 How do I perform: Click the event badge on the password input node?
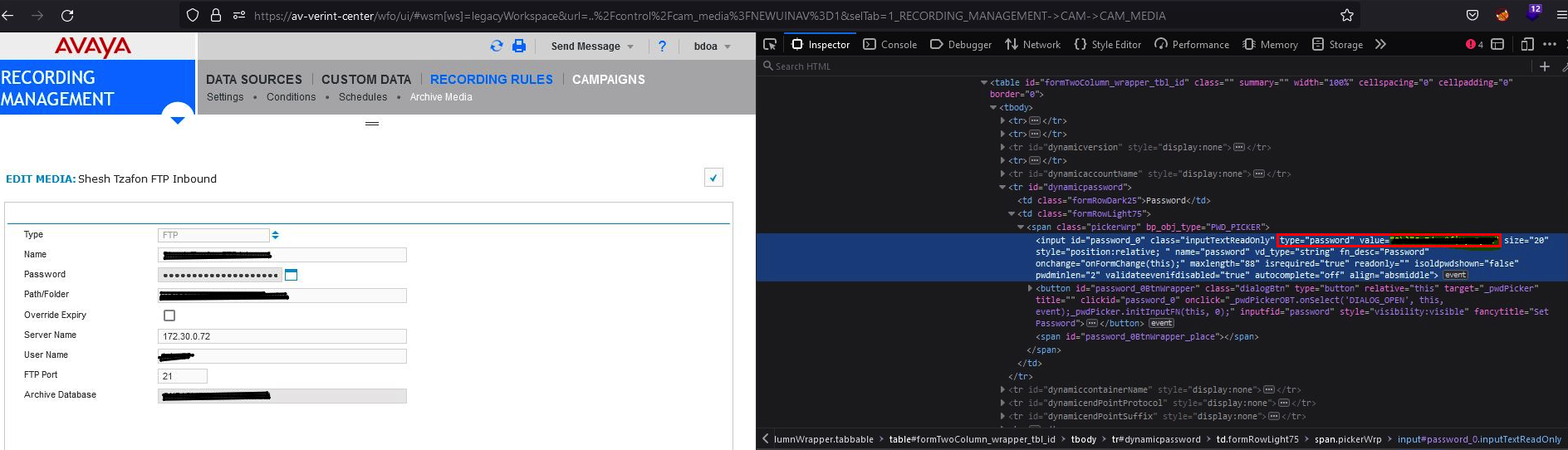click(1455, 275)
